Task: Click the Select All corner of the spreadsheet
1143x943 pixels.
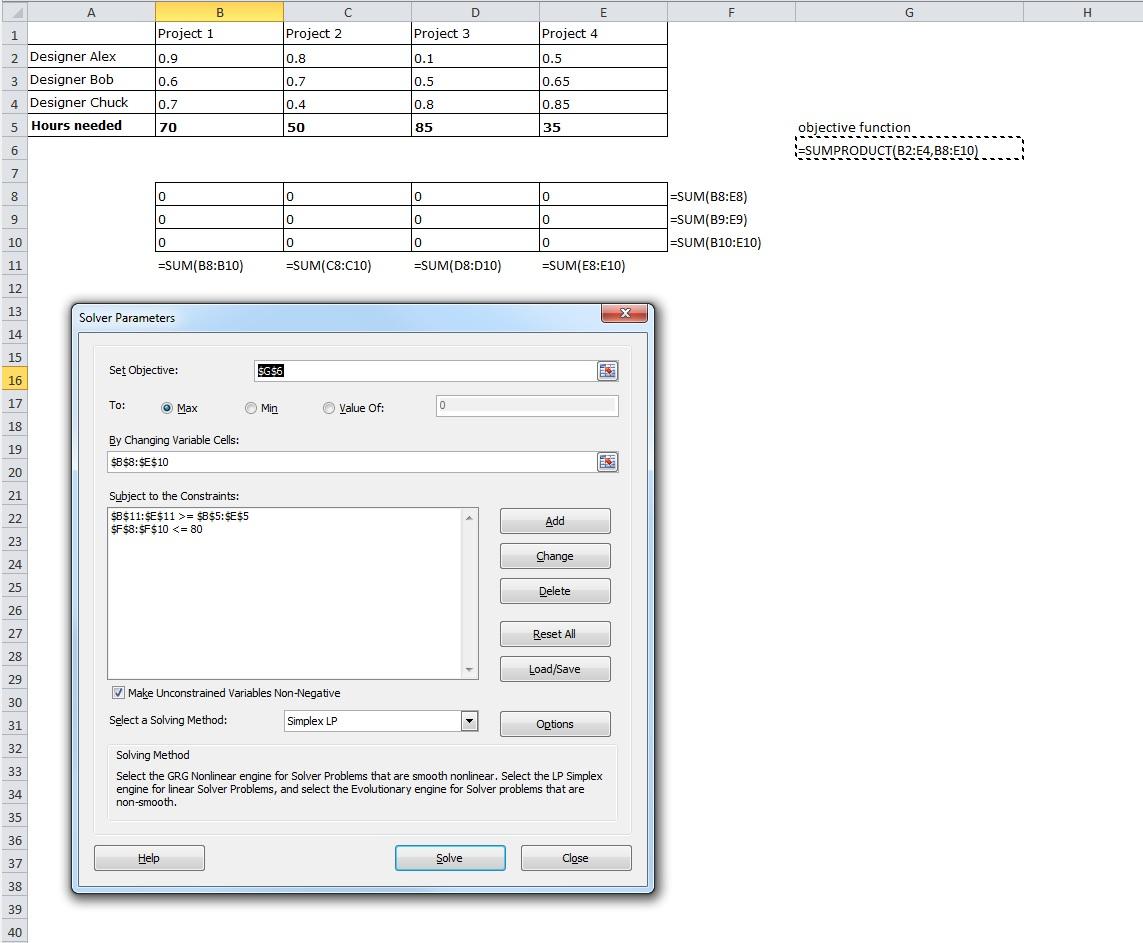Action: point(14,11)
